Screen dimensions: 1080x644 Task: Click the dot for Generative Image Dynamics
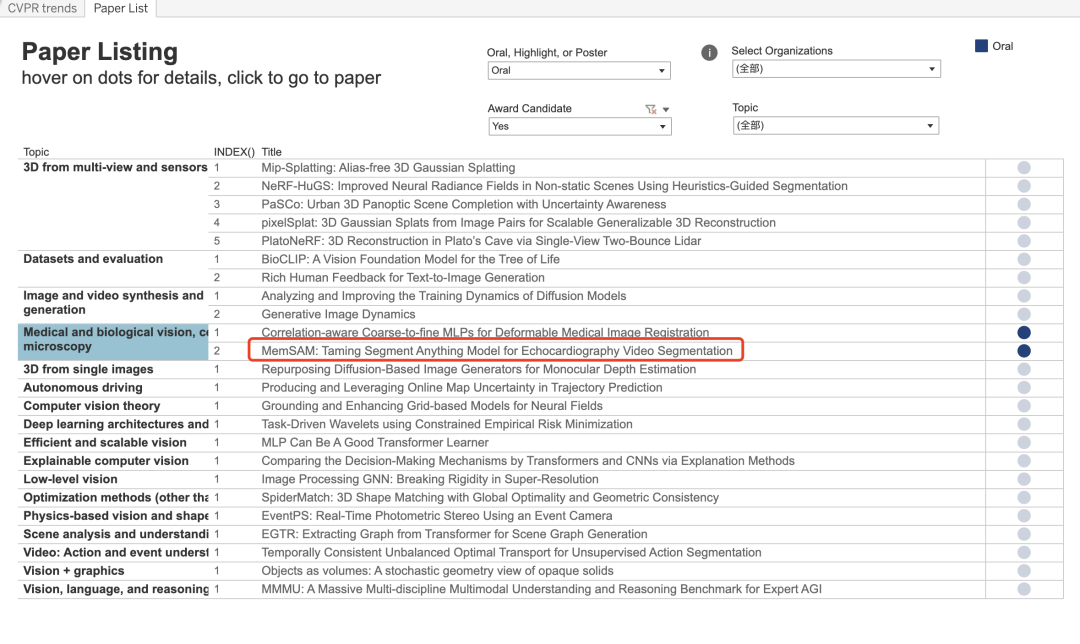[x=1023, y=314]
